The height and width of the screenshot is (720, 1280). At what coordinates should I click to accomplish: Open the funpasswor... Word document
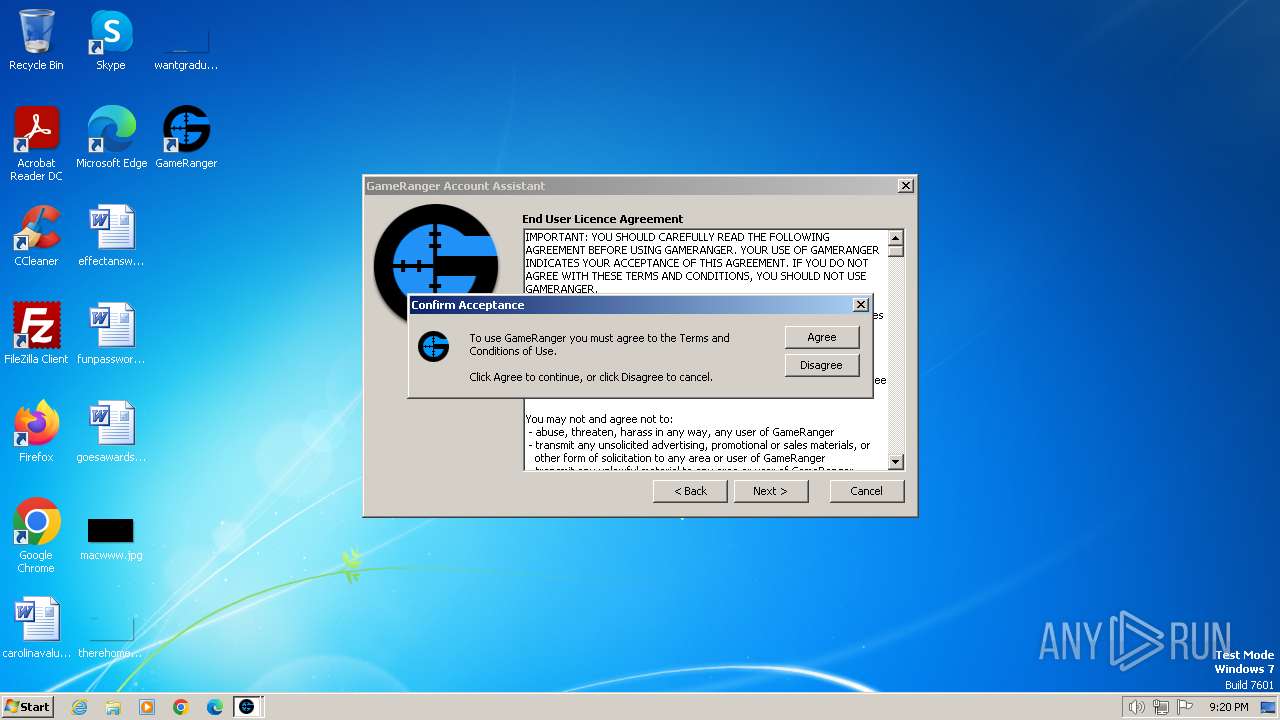pos(111,333)
